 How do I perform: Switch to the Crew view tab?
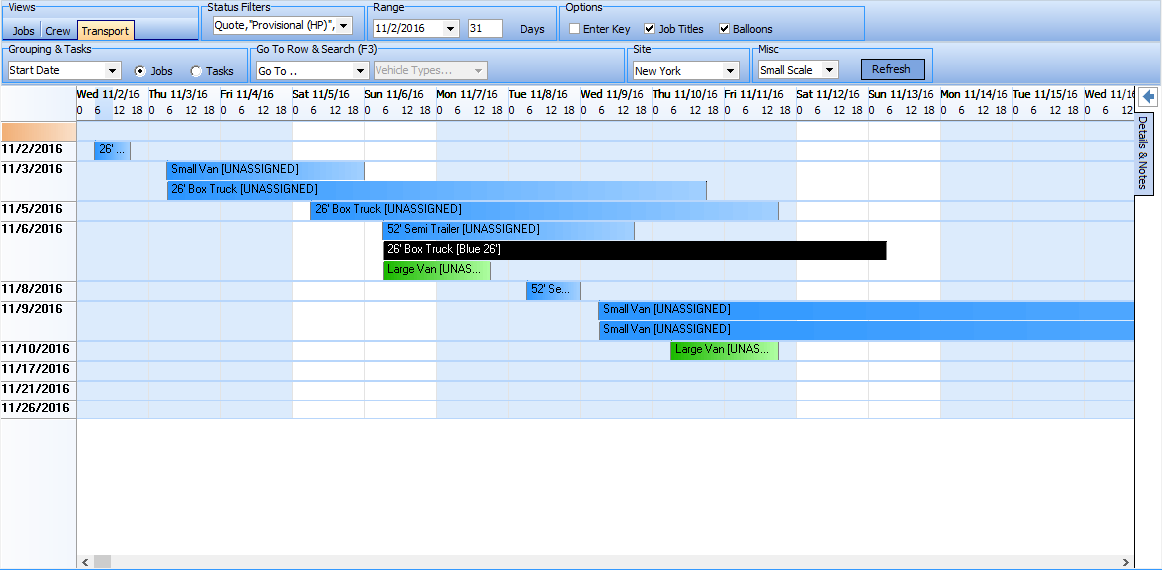pyautogui.click(x=58, y=31)
